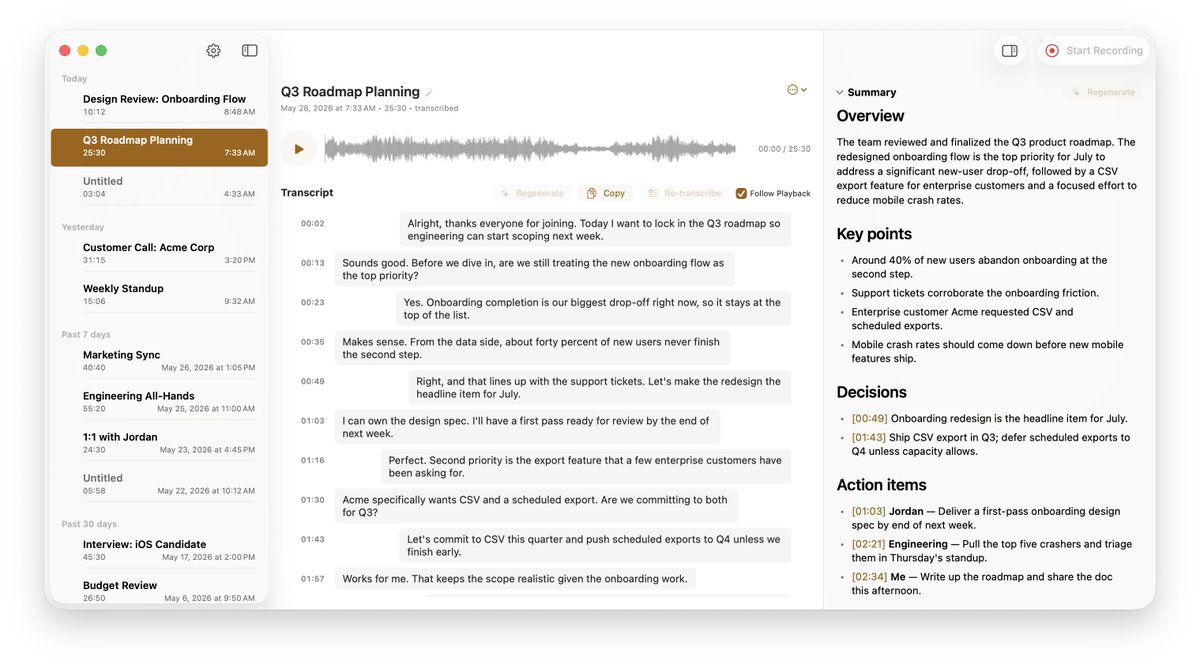The image size is (1200, 668).
Task: Regenerate the summary
Action: pyautogui.click(x=1103, y=92)
